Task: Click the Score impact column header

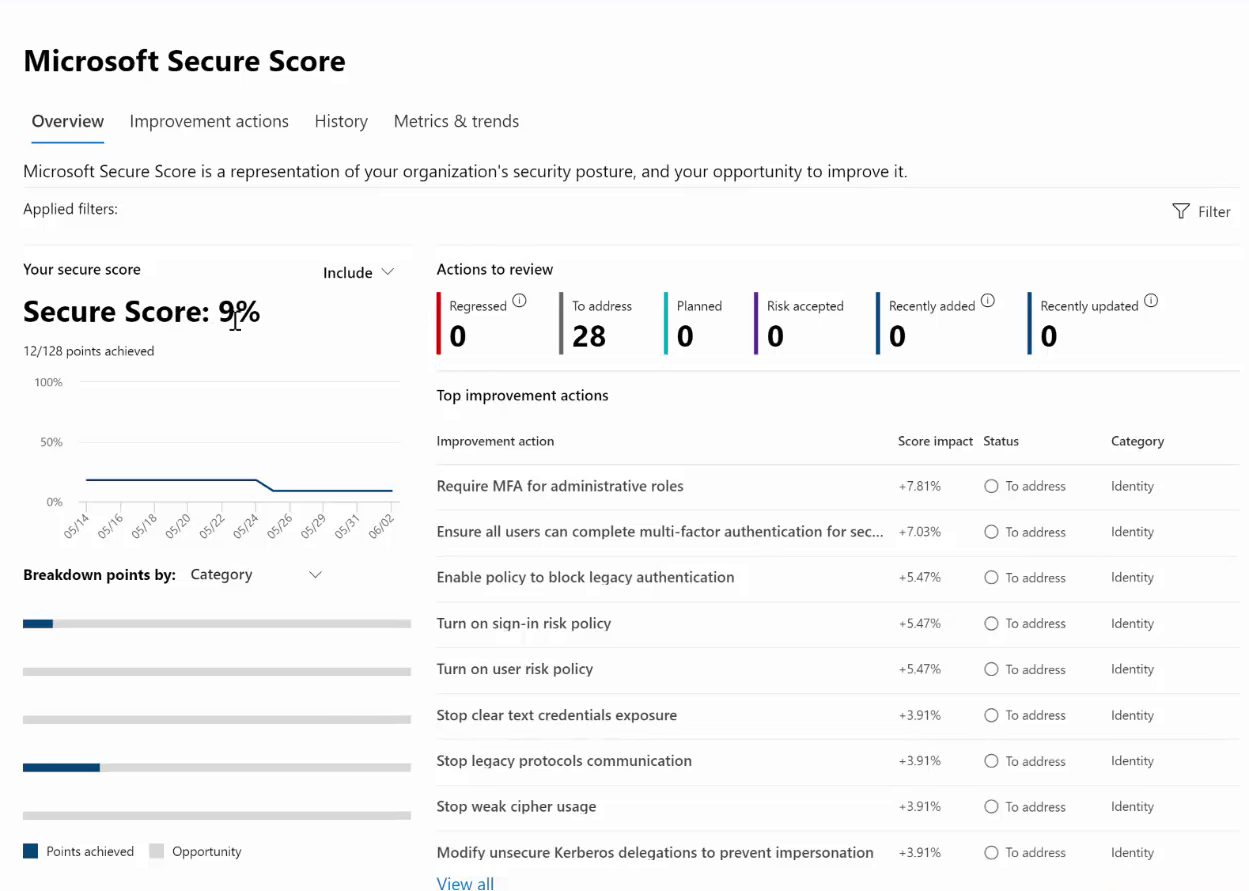Action: point(935,441)
